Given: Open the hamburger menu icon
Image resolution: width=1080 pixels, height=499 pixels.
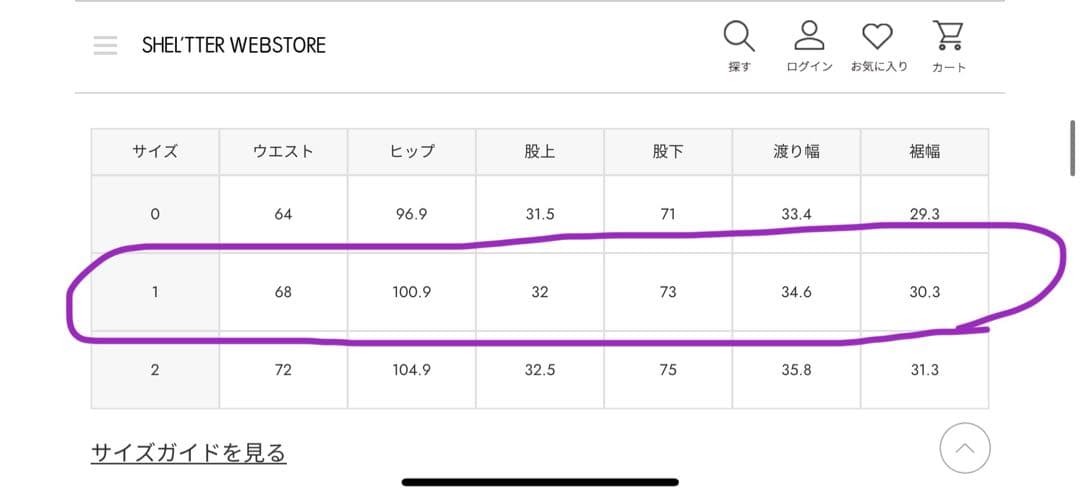Looking at the screenshot, I should pos(105,45).
